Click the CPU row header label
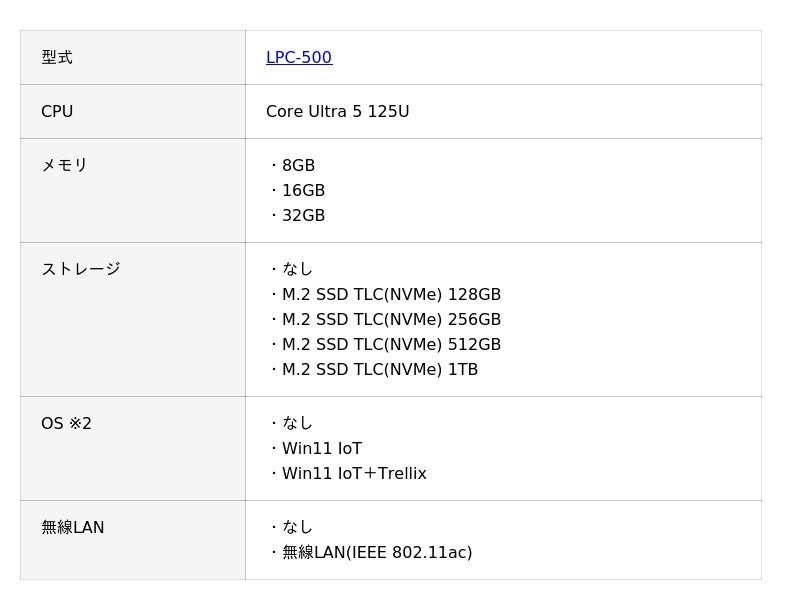The image size is (800, 610). click(x=57, y=112)
